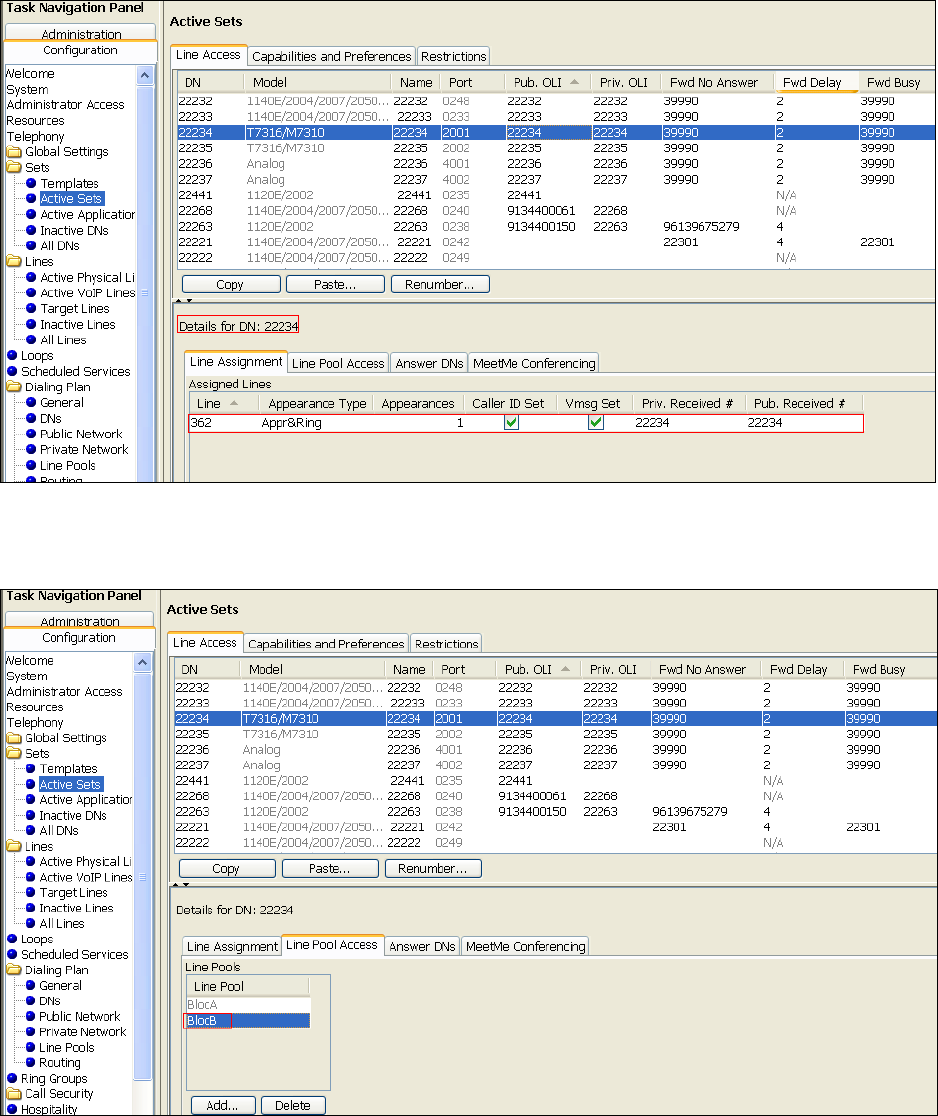Switch to MeetMe Conferencing tab in upper window
The image size is (938, 1116).
pos(534,363)
